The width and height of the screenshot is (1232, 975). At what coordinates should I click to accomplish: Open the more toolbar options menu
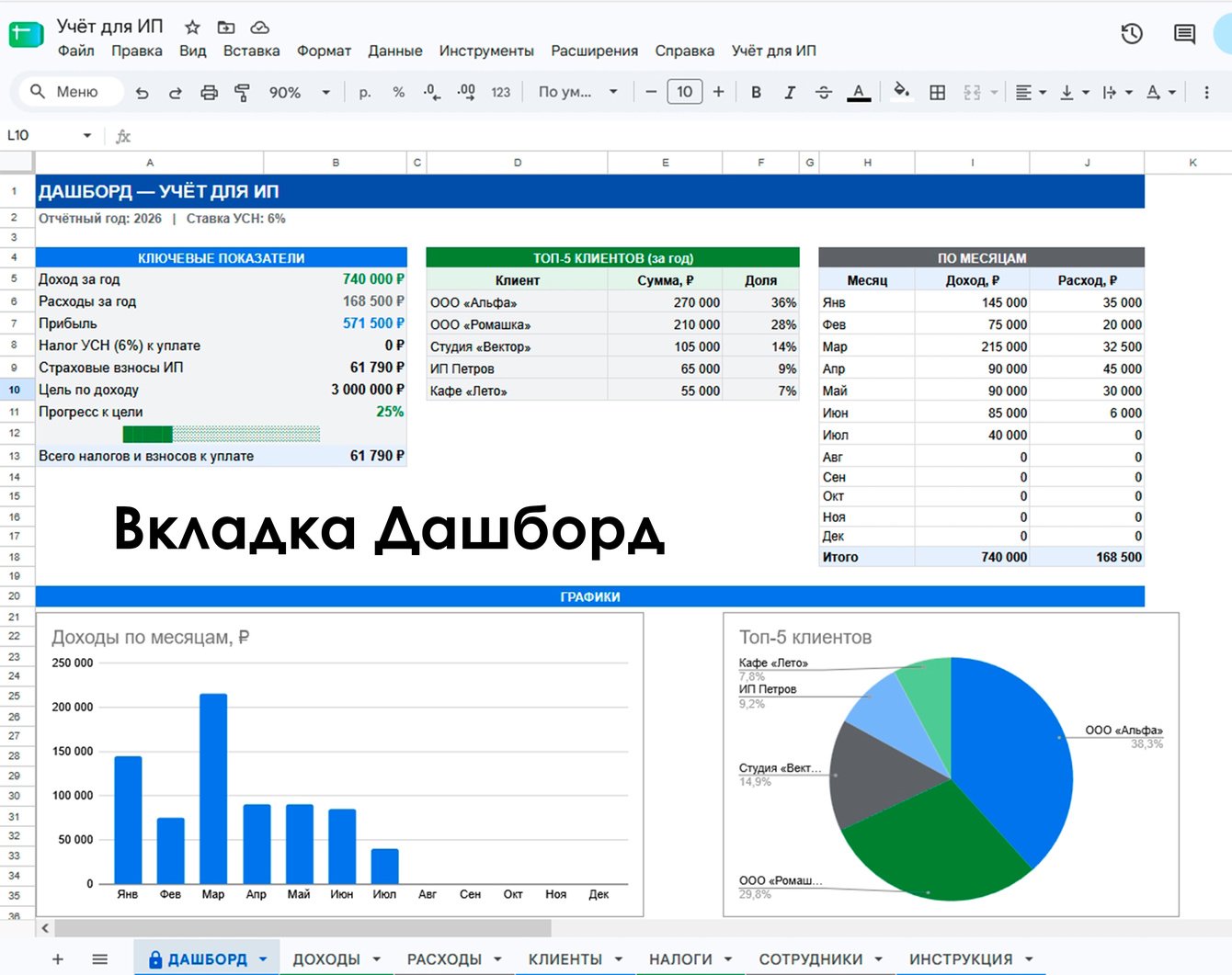1206,92
